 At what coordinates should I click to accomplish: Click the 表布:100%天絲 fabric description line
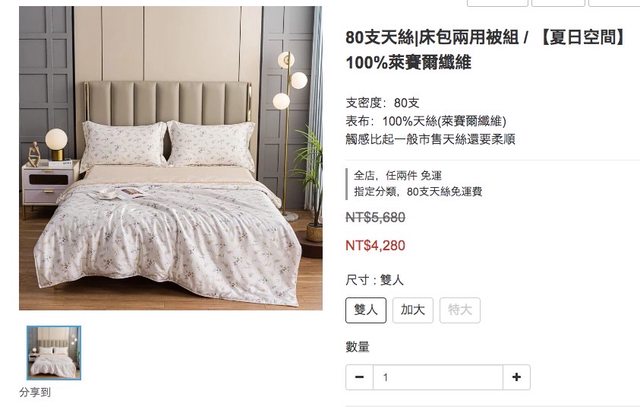pos(426,121)
